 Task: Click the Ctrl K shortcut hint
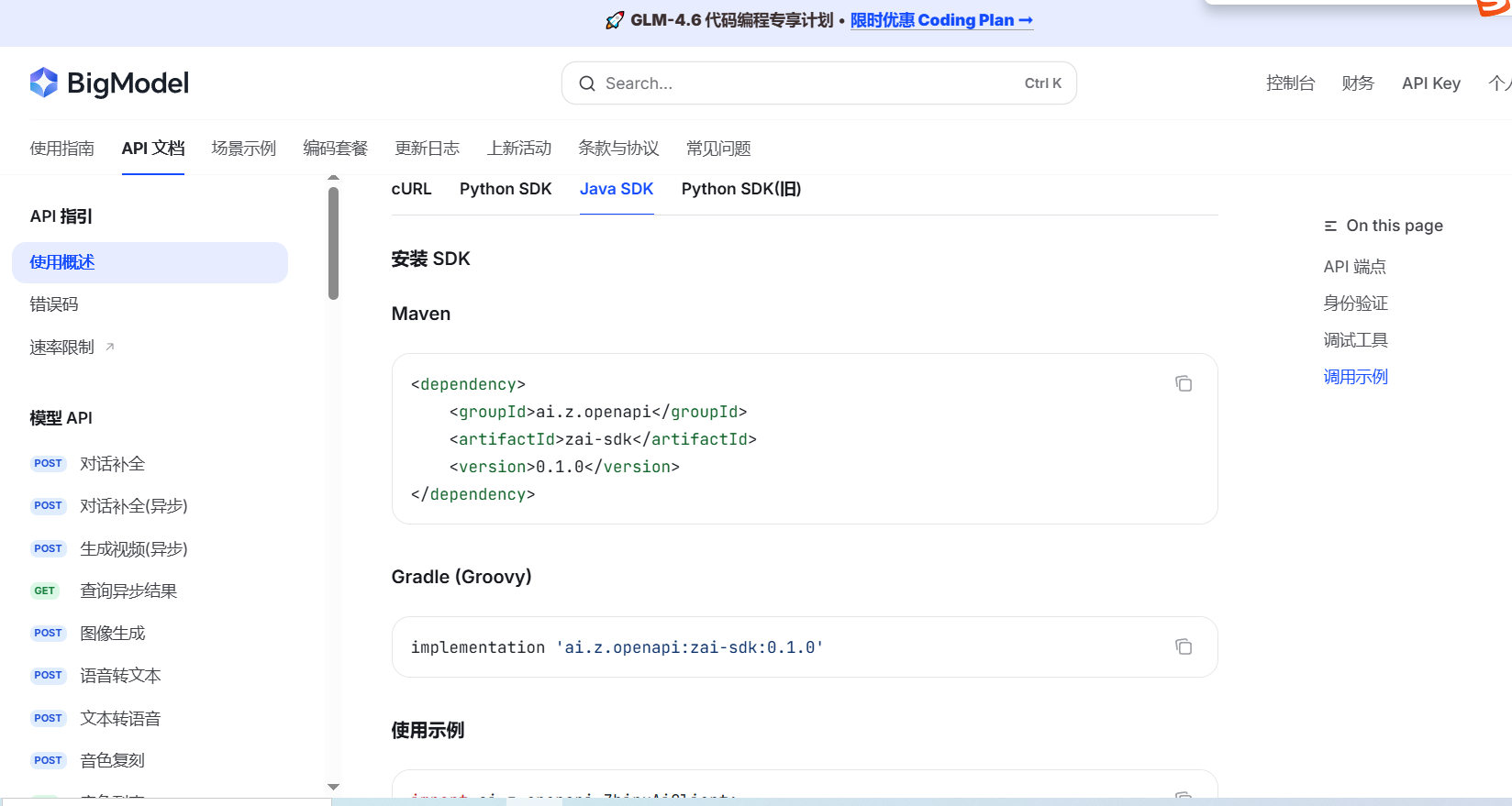pos(1043,83)
